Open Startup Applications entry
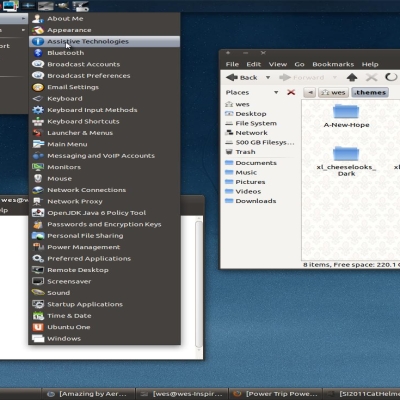400x400 pixels. pyautogui.click(x=104, y=304)
